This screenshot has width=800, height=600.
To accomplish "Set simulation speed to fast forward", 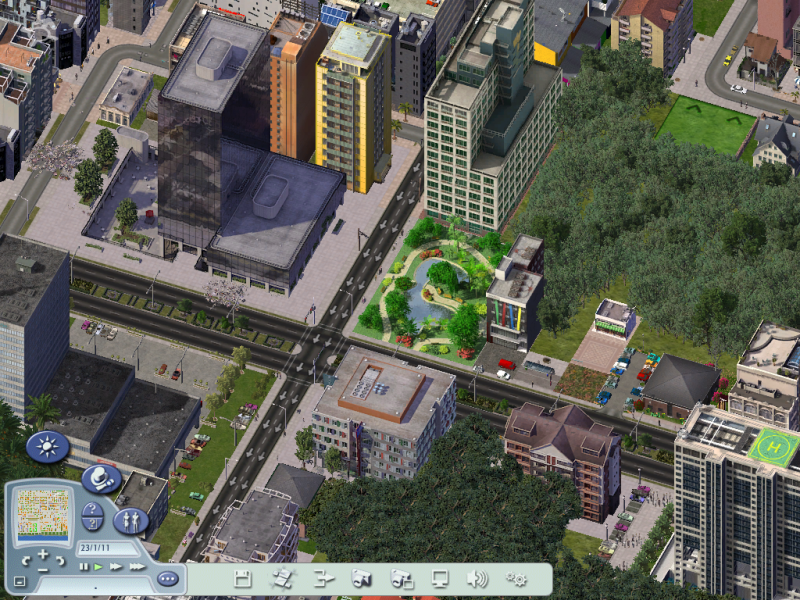I will coord(116,567).
